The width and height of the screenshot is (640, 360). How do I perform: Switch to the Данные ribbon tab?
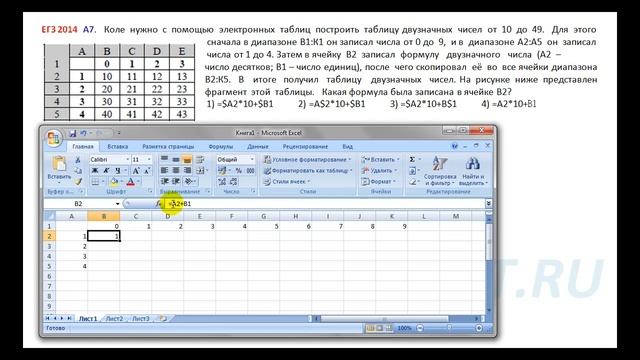[x=258, y=147]
